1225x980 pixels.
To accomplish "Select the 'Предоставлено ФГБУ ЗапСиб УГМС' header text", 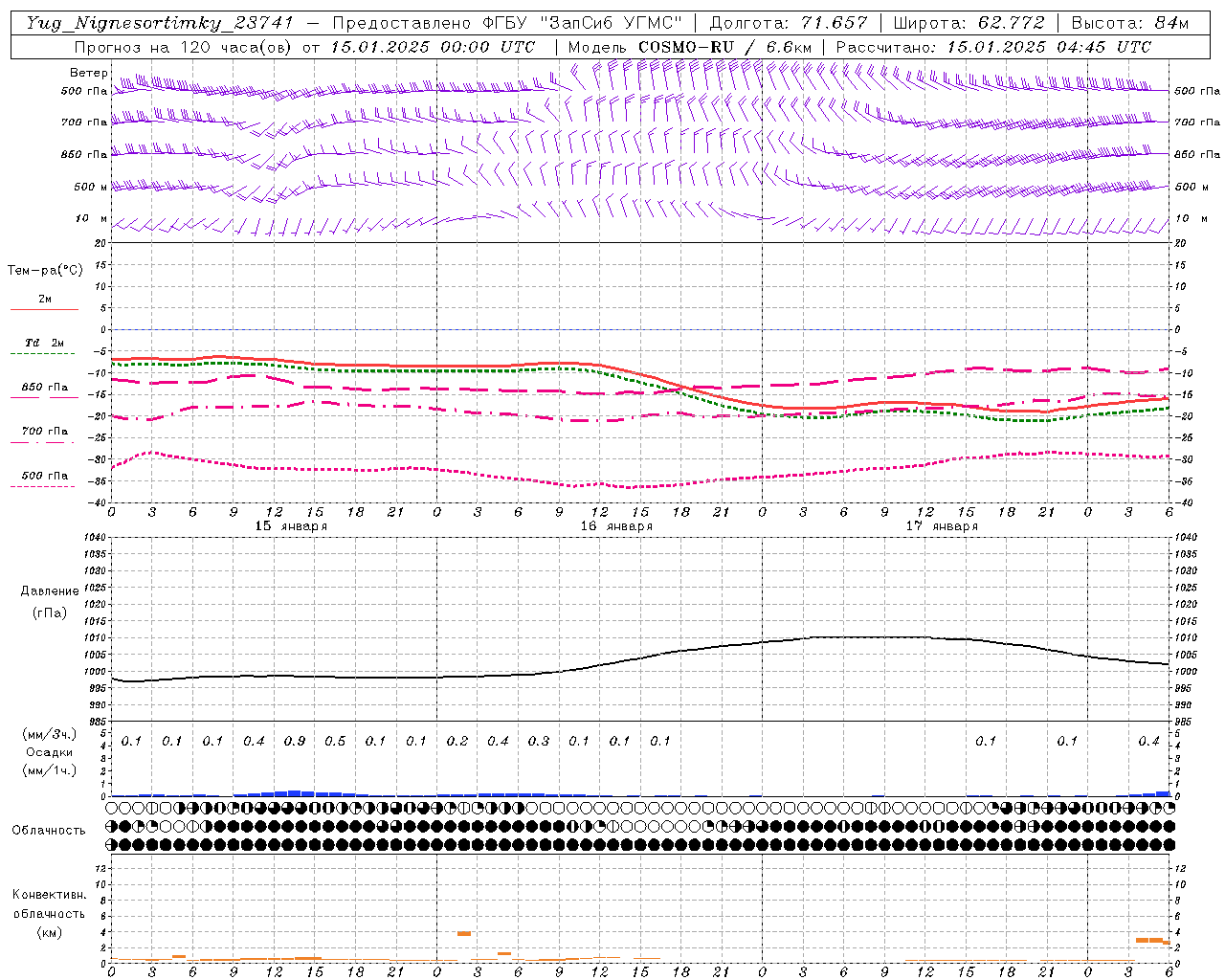I will pos(507,23).
